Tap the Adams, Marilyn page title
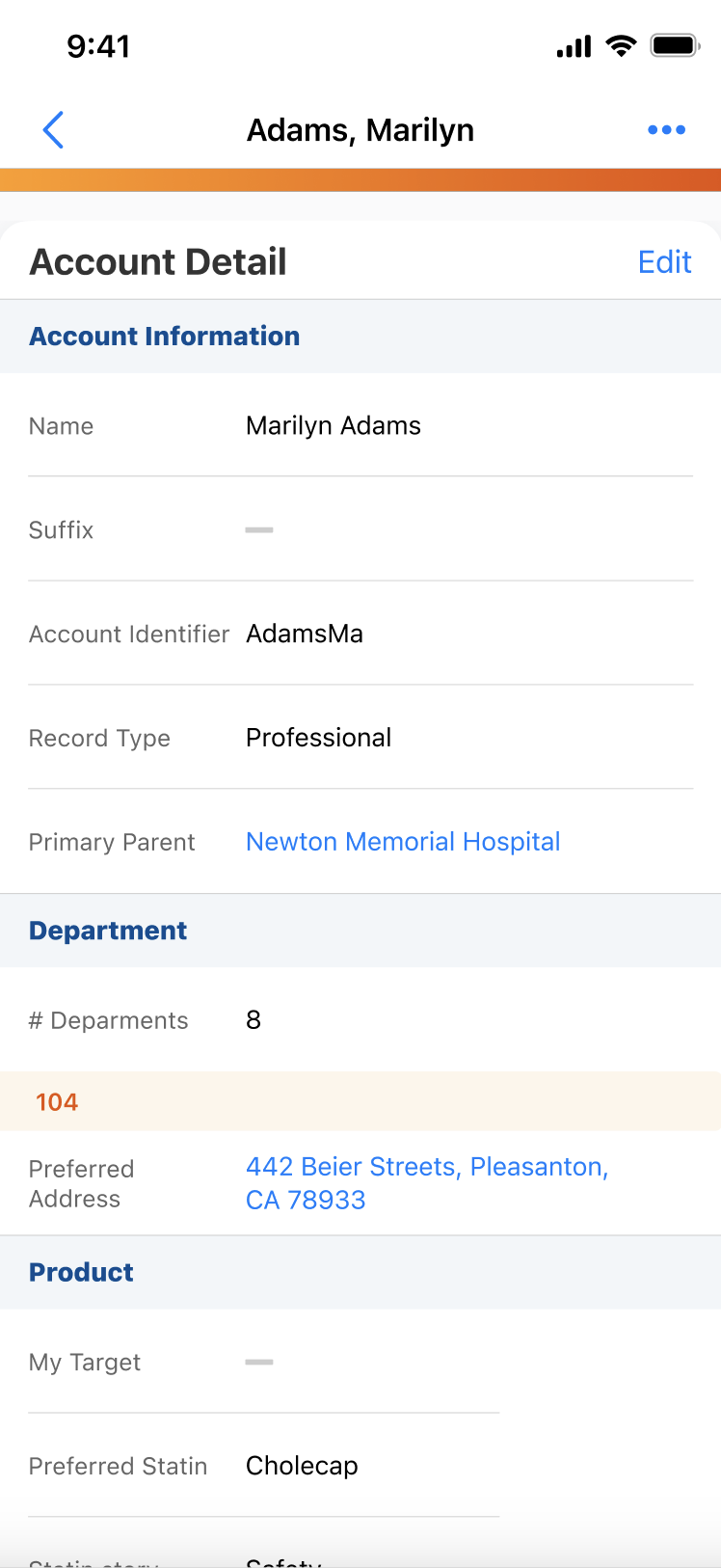This screenshot has width=721, height=1568. 360,130
